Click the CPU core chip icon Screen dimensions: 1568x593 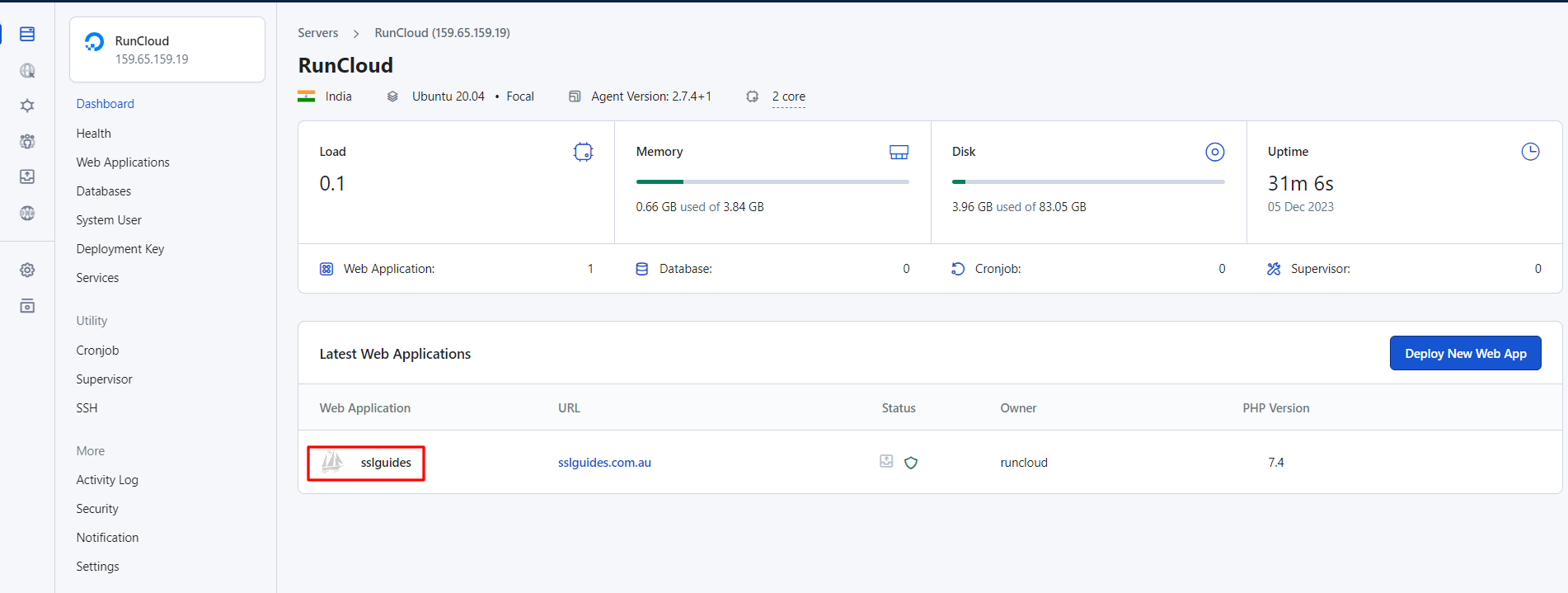pos(752,96)
